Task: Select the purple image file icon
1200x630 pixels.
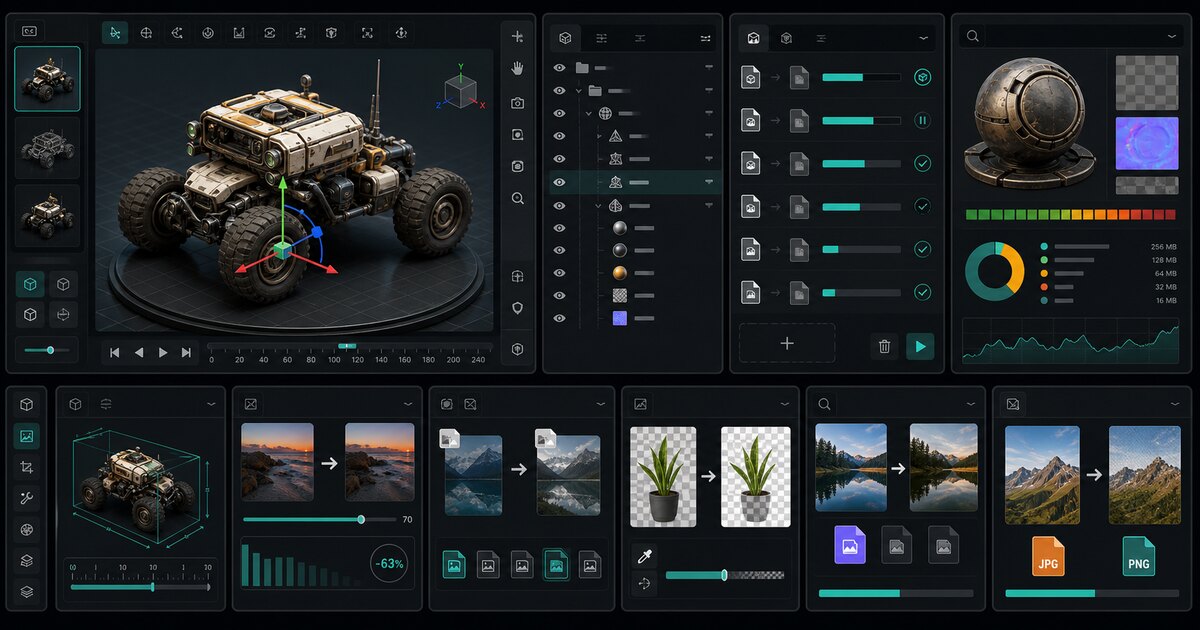Action: coord(849,545)
